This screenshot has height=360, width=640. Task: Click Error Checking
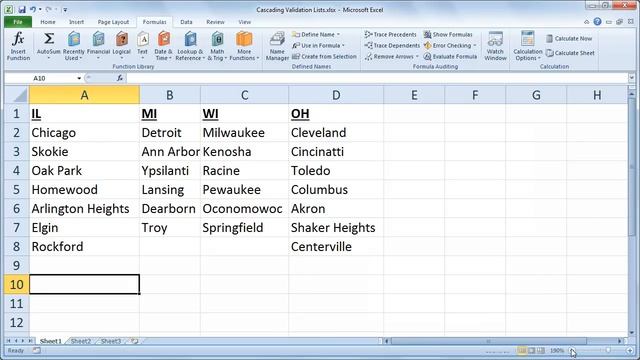[x=450, y=46]
